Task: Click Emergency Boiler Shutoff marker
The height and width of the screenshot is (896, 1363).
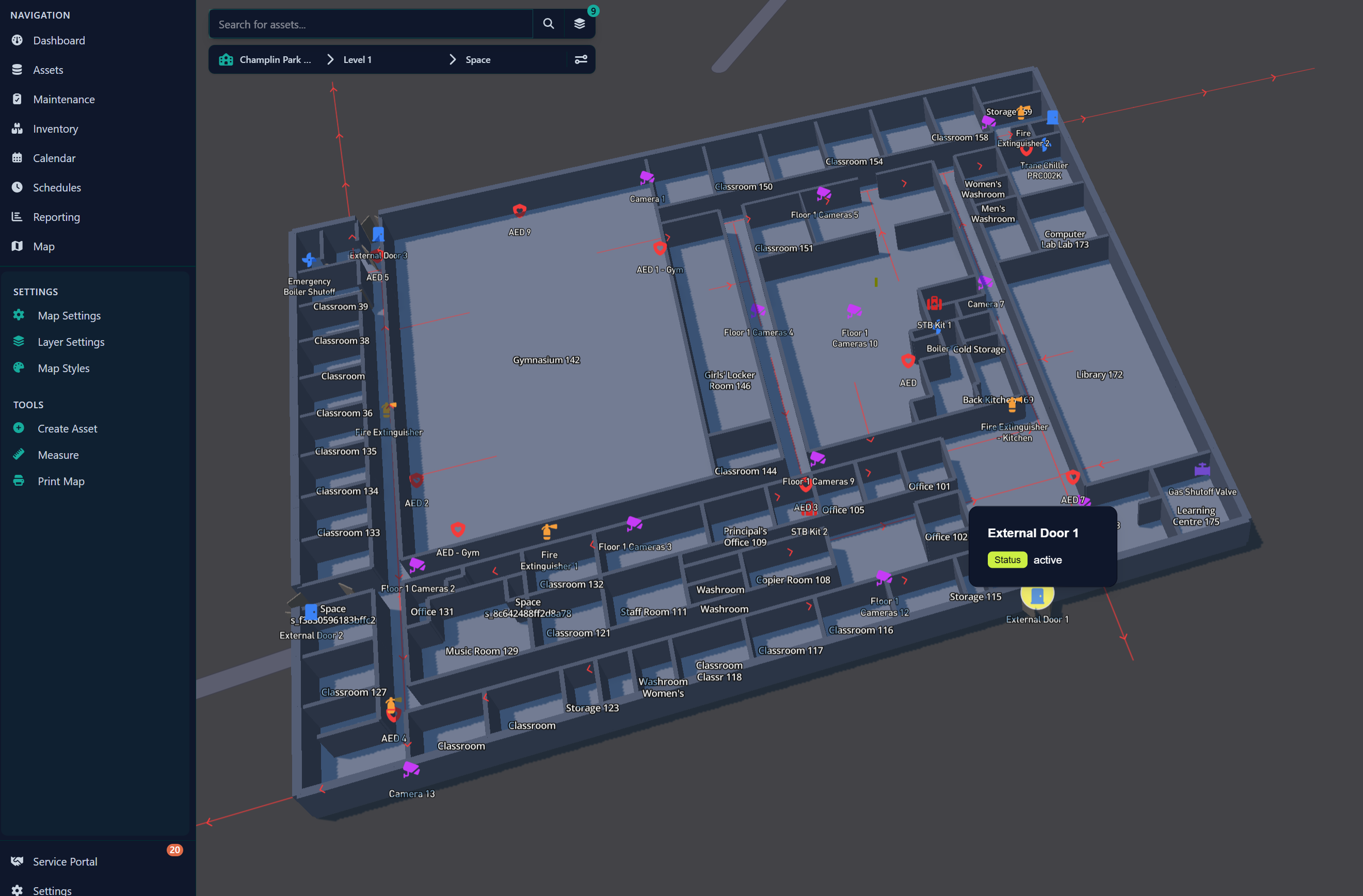Action: pos(309,260)
